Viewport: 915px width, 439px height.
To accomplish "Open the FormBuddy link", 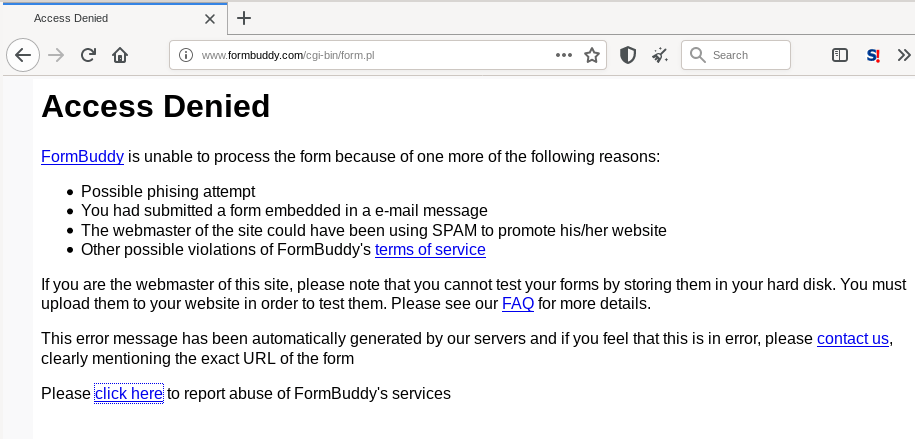I will pyautogui.click(x=82, y=156).
